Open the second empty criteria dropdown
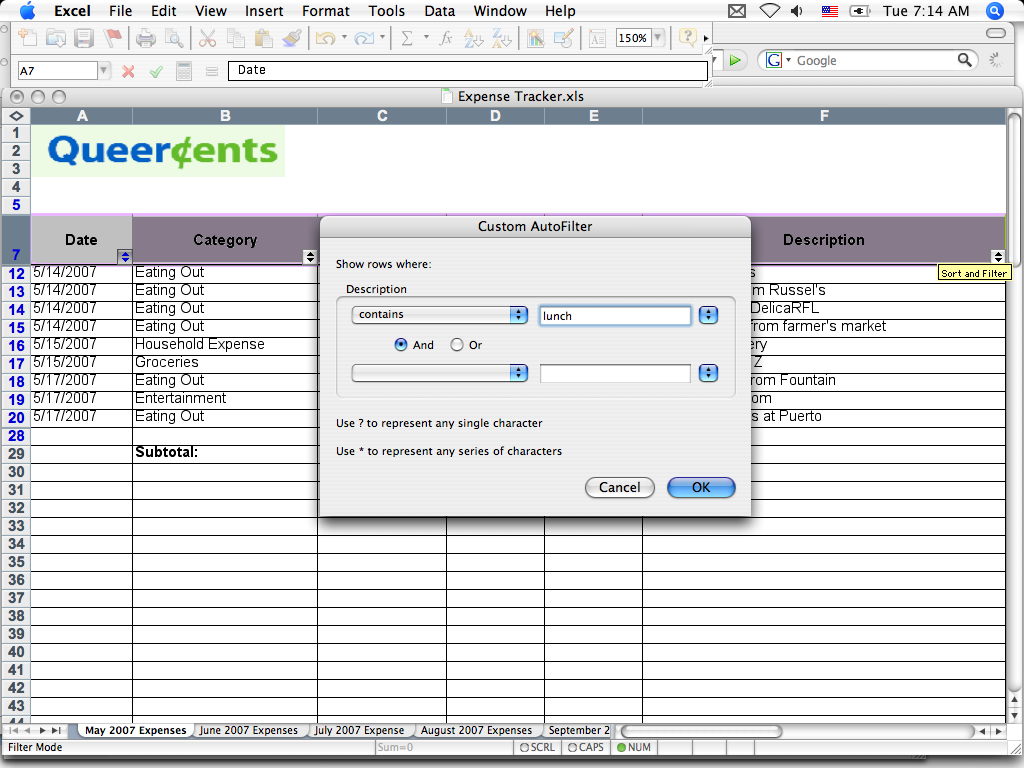Screen dimensions: 1024x768 pyautogui.click(x=439, y=373)
